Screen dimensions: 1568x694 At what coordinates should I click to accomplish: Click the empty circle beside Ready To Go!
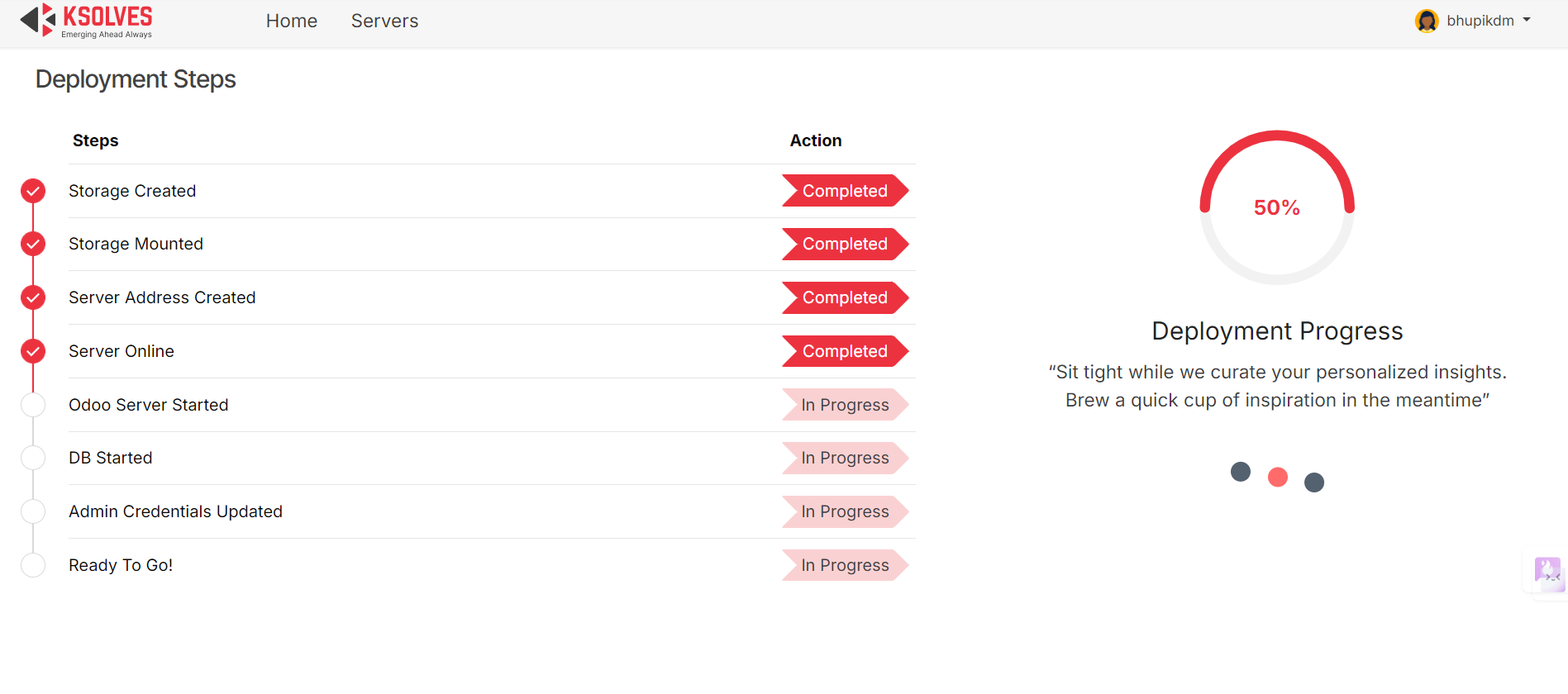pos(33,565)
